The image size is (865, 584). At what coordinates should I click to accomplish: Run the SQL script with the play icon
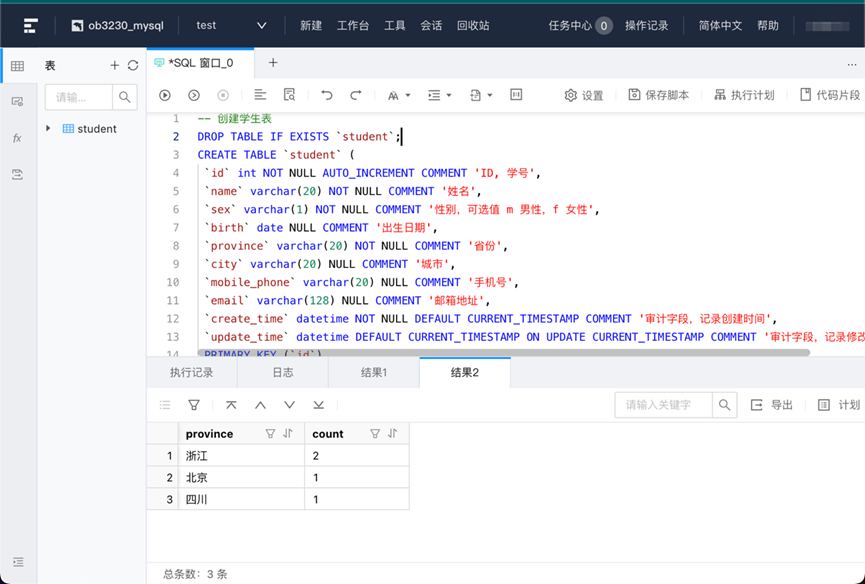click(x=163, y=95)
